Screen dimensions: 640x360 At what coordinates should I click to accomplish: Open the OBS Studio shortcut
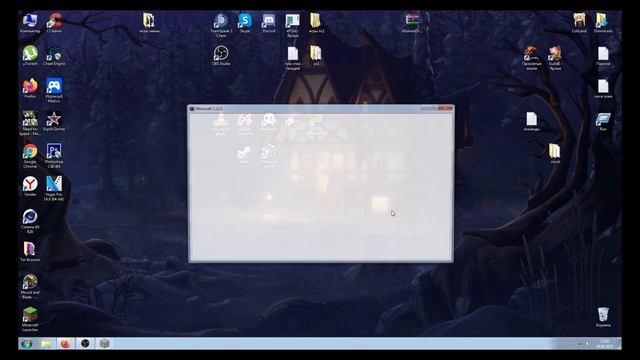click(221, 56)
